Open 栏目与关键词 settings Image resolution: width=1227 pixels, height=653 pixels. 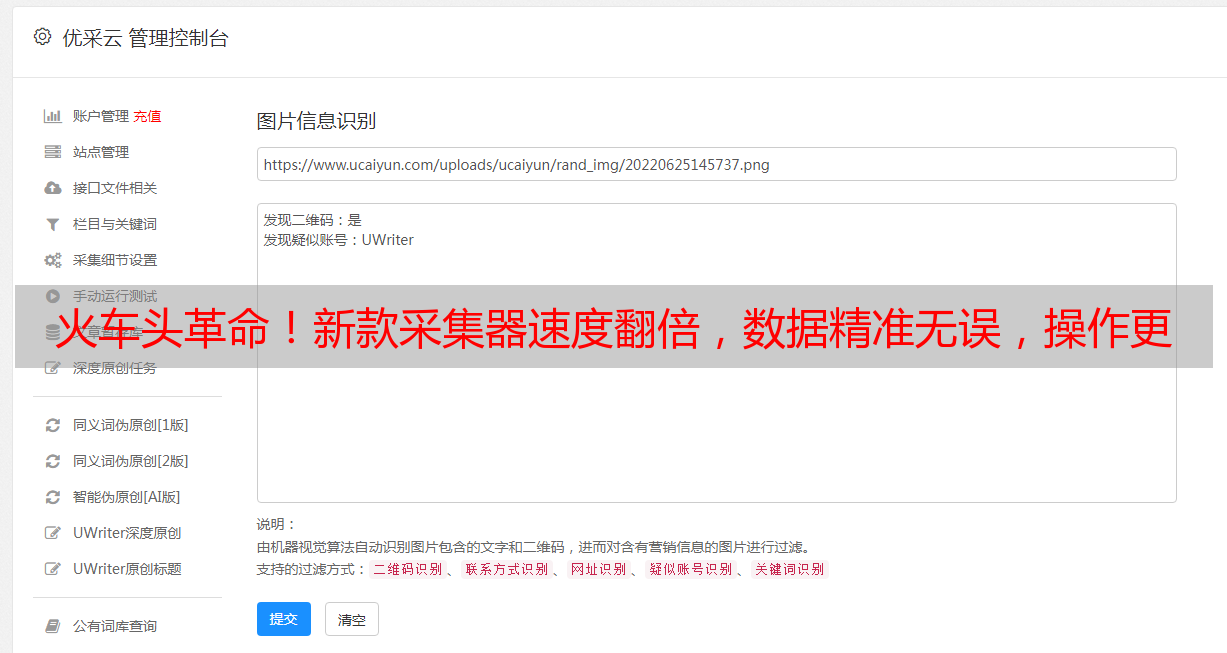pos(115,224)
